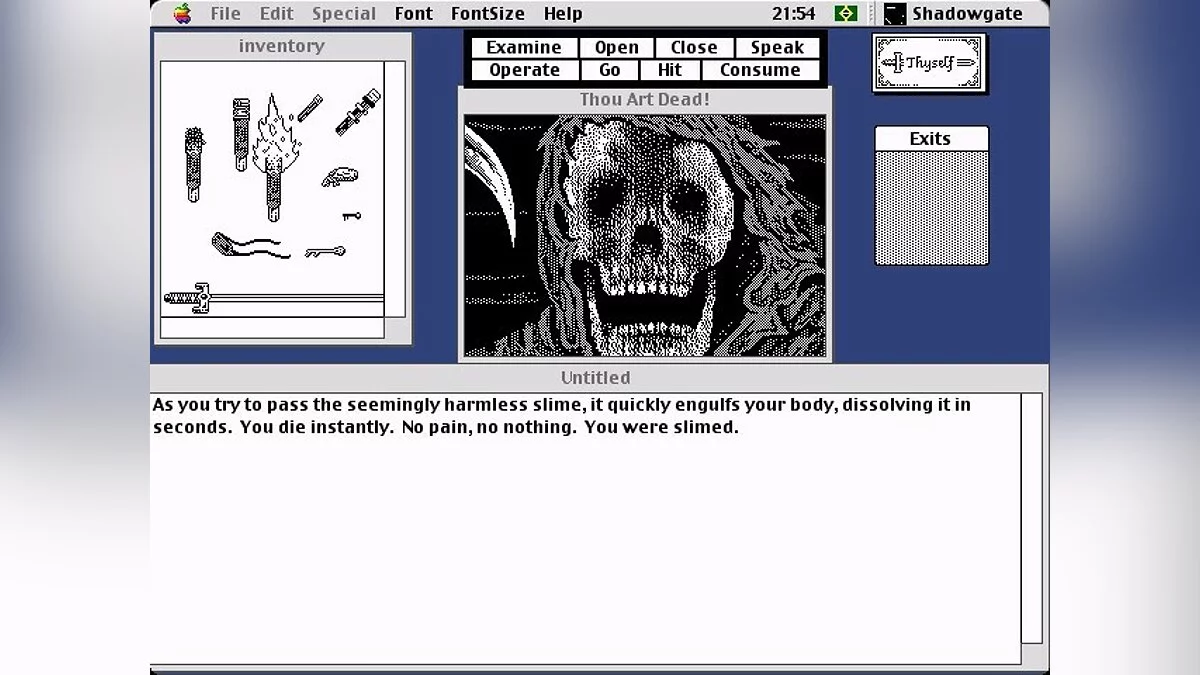Screen dimensions: 1200x675
Task: Choose the Operate command
Action: coord(525,70)
